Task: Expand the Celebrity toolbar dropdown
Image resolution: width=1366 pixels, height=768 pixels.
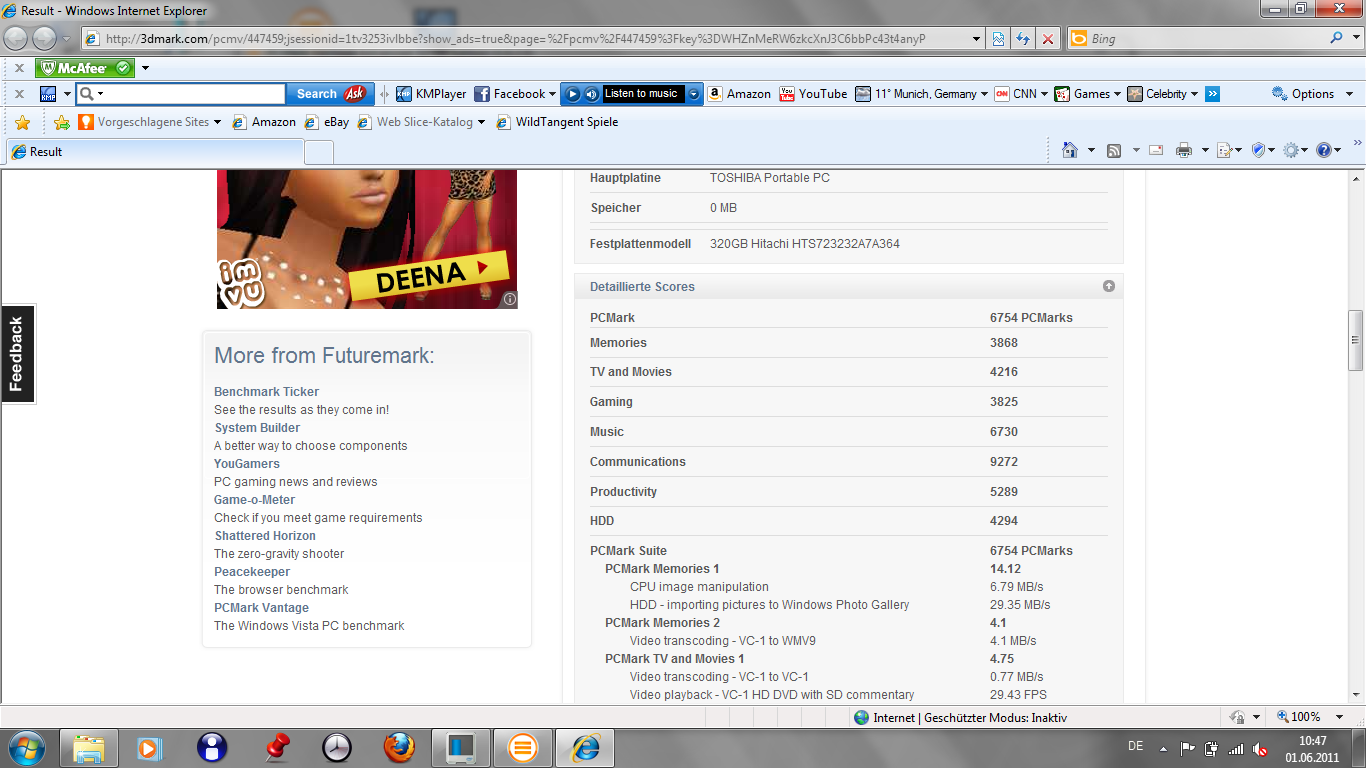Action: point(1195,94)
